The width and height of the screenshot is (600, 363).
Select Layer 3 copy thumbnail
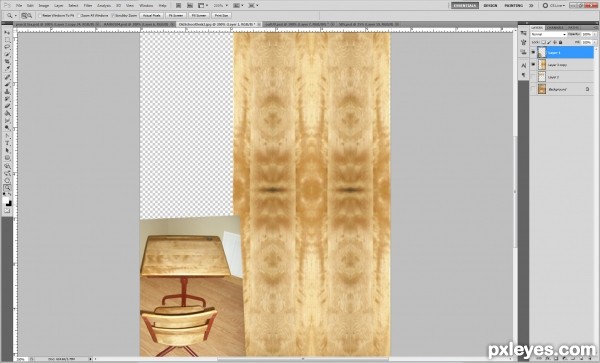tap(542, 65)
